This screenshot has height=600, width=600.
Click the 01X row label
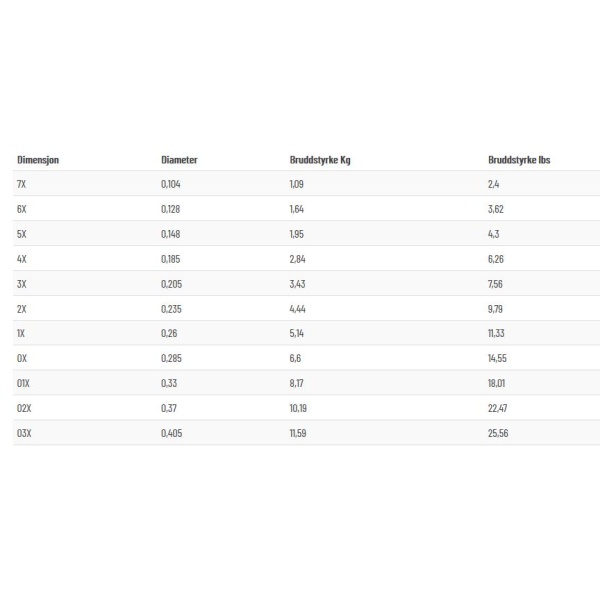point(23,383)
